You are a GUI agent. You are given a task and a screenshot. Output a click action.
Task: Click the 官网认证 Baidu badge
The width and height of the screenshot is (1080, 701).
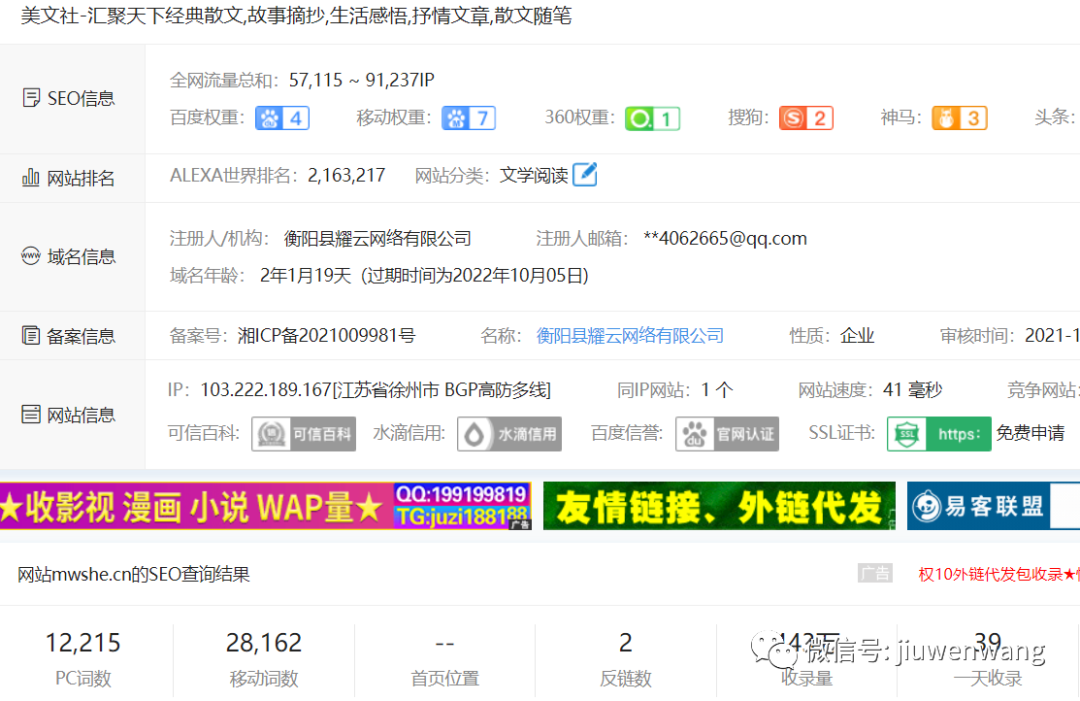[x=727, y=434]
